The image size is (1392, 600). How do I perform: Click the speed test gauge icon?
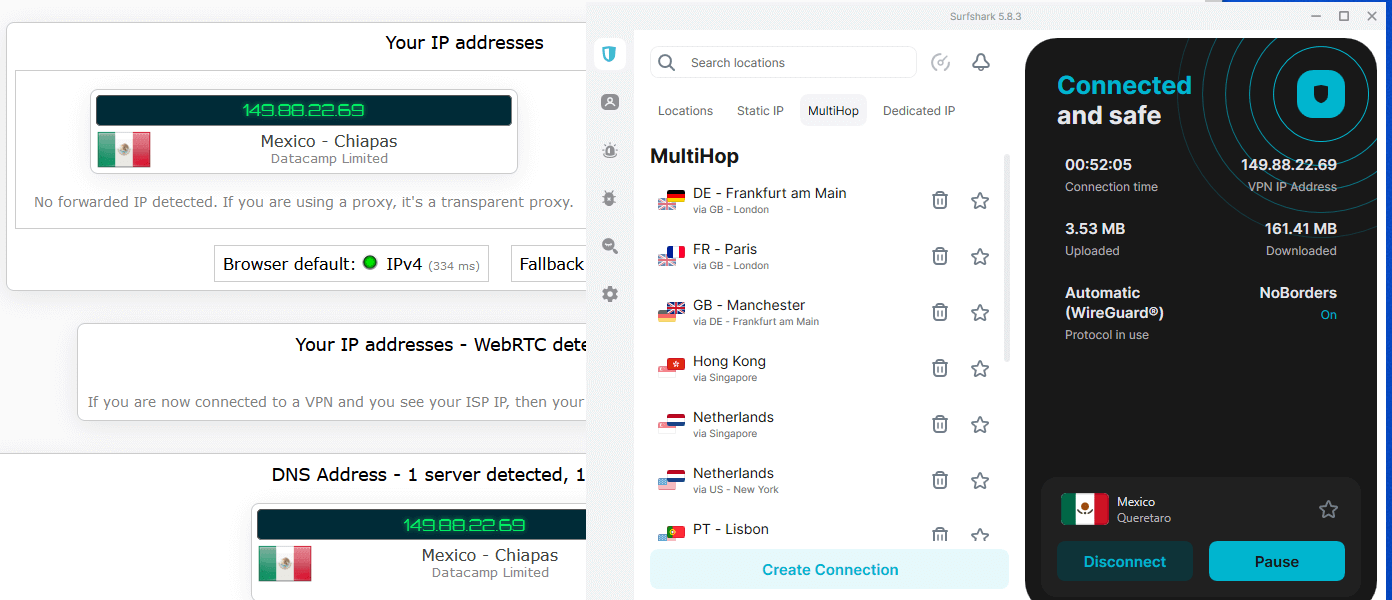click(940, 62)
